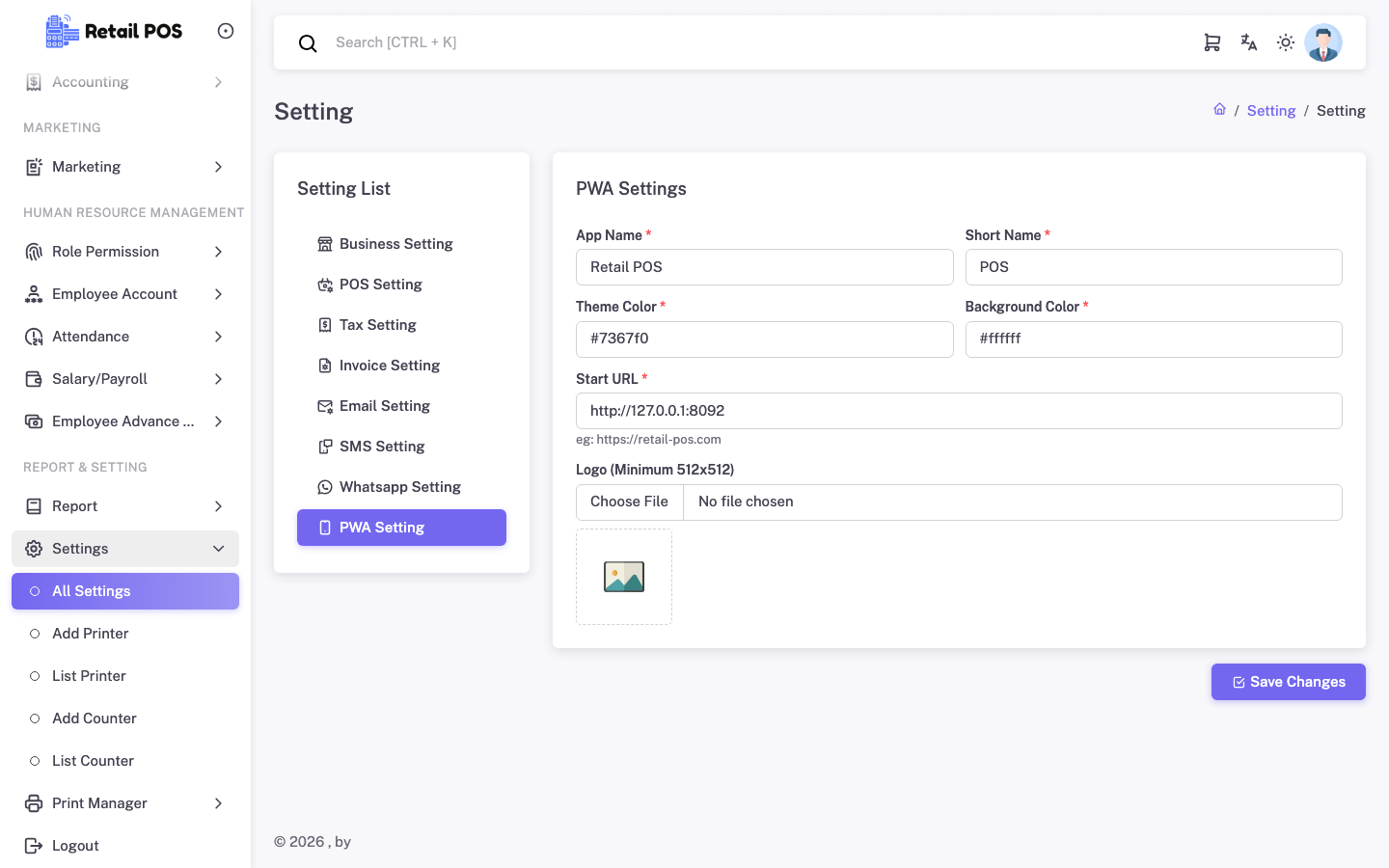Viewport: 1389px width, 868px height.
Task: Click the Logout icon
Action: [34, 846]
